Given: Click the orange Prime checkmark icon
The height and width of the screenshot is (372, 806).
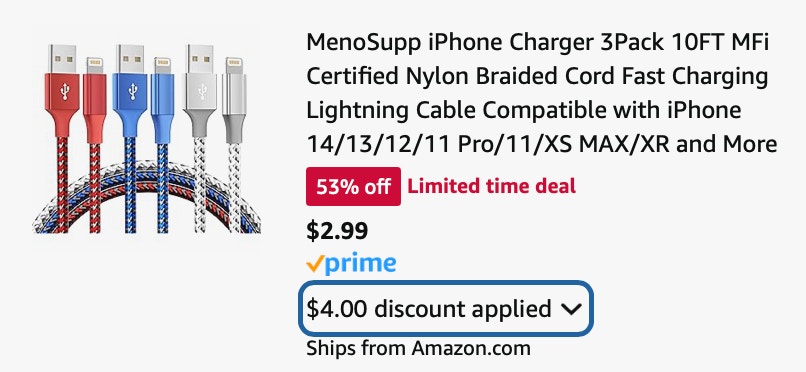Looking at the screenshot, I should pyautogui.click(x=315, y=264).
